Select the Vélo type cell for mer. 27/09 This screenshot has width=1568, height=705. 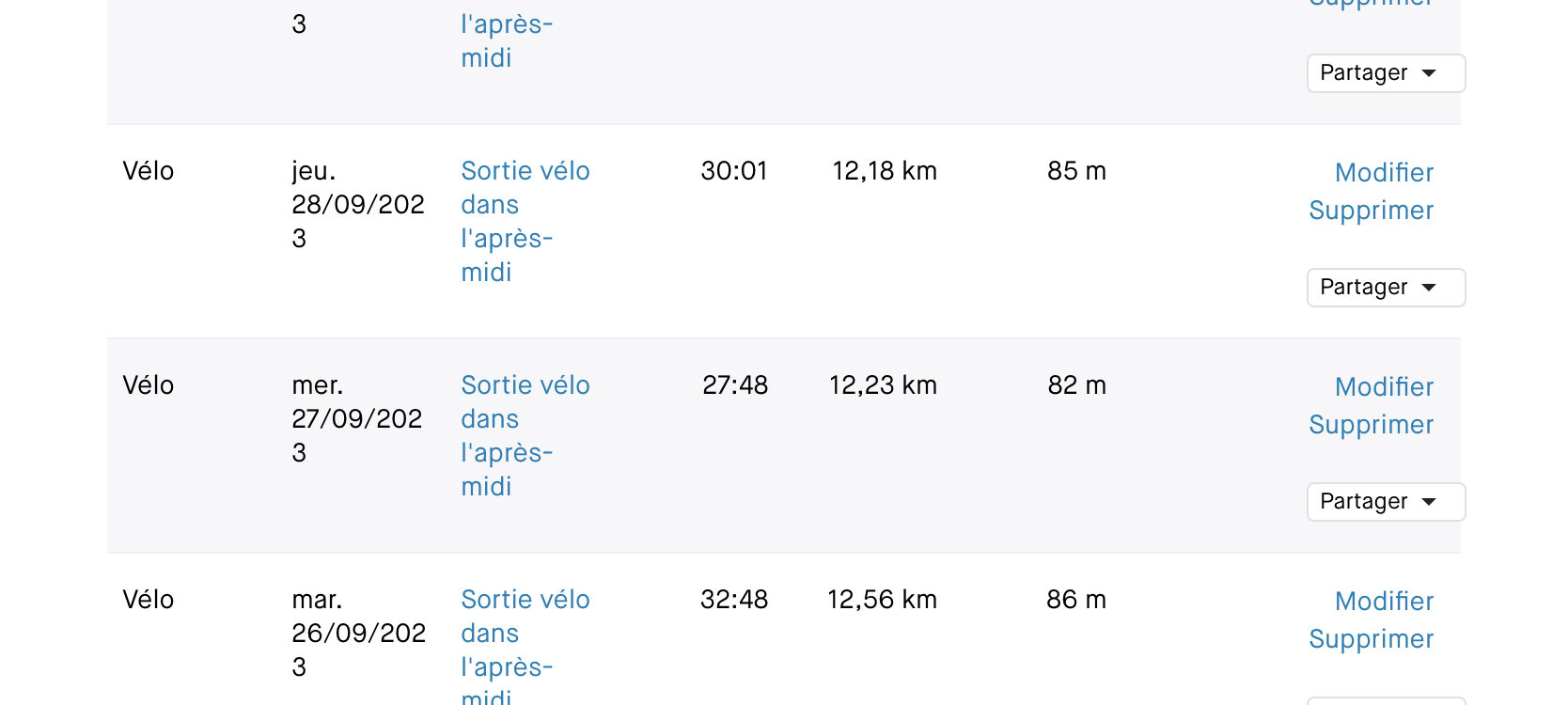click(x=149, y=385)
